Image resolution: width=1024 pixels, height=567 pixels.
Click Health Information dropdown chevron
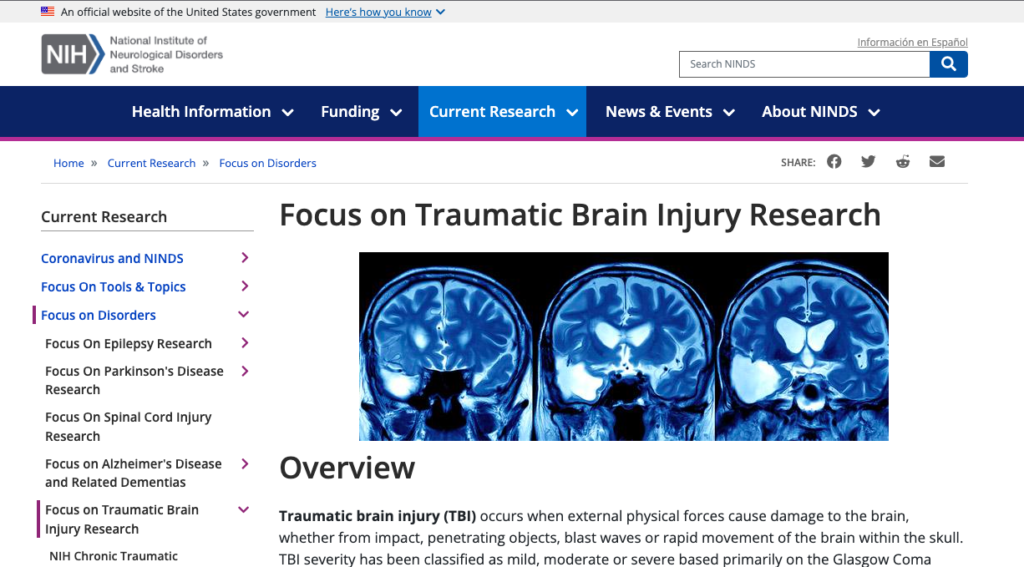tap(287, 112)
